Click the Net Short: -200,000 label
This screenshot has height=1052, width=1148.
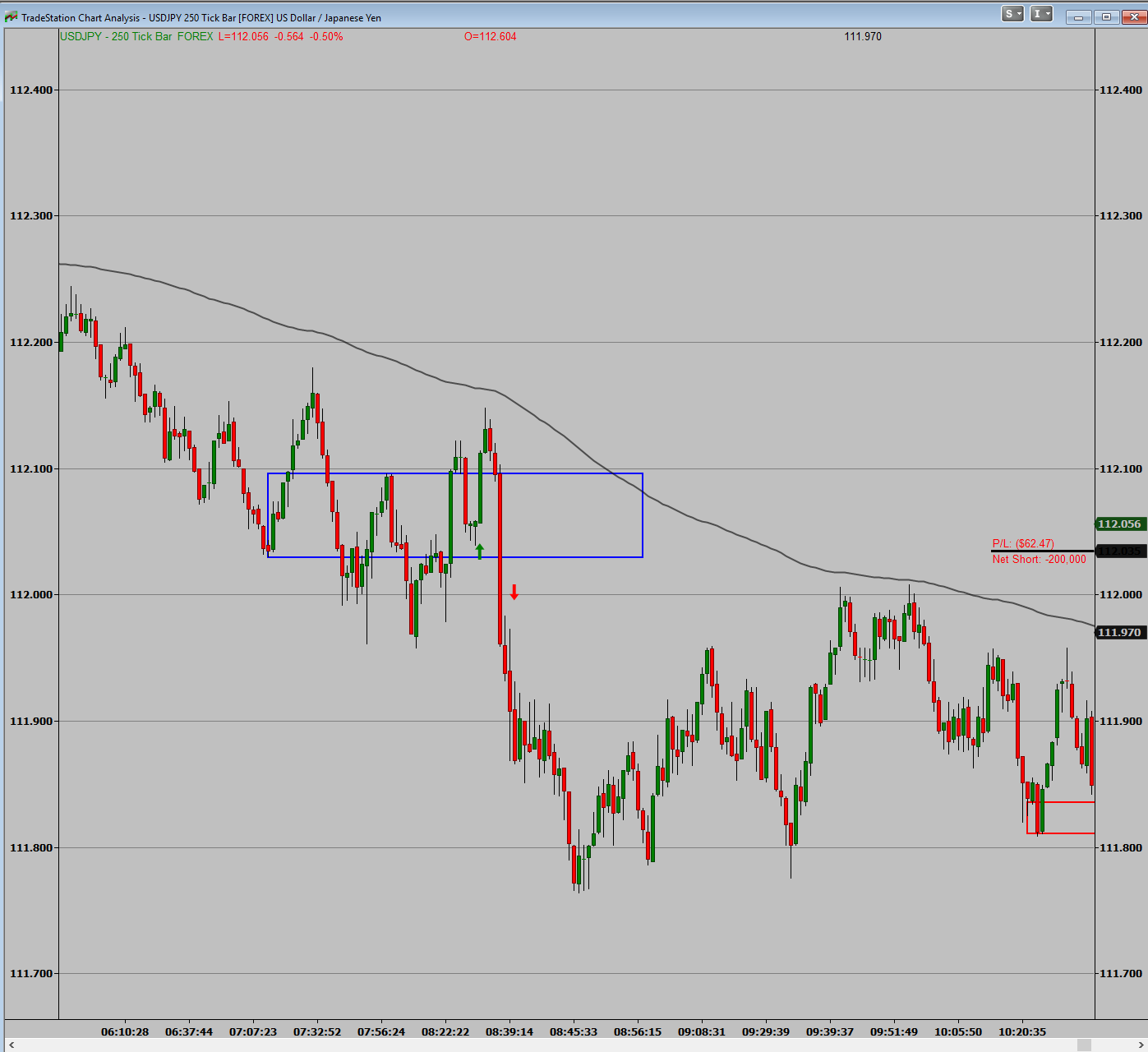(x=1039, y=560)
